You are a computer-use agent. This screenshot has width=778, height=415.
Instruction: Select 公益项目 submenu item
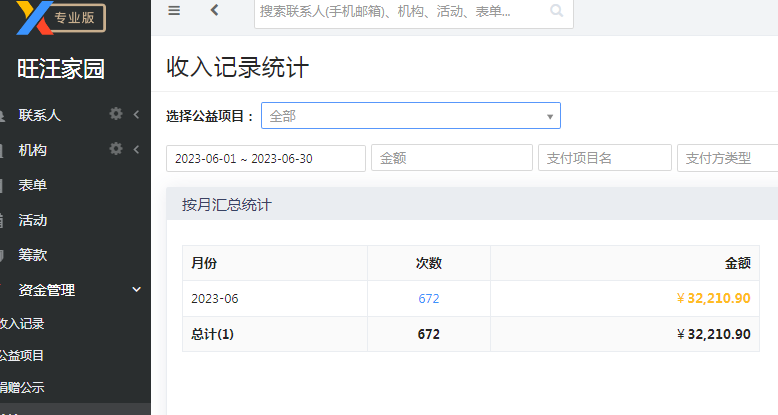22,355
